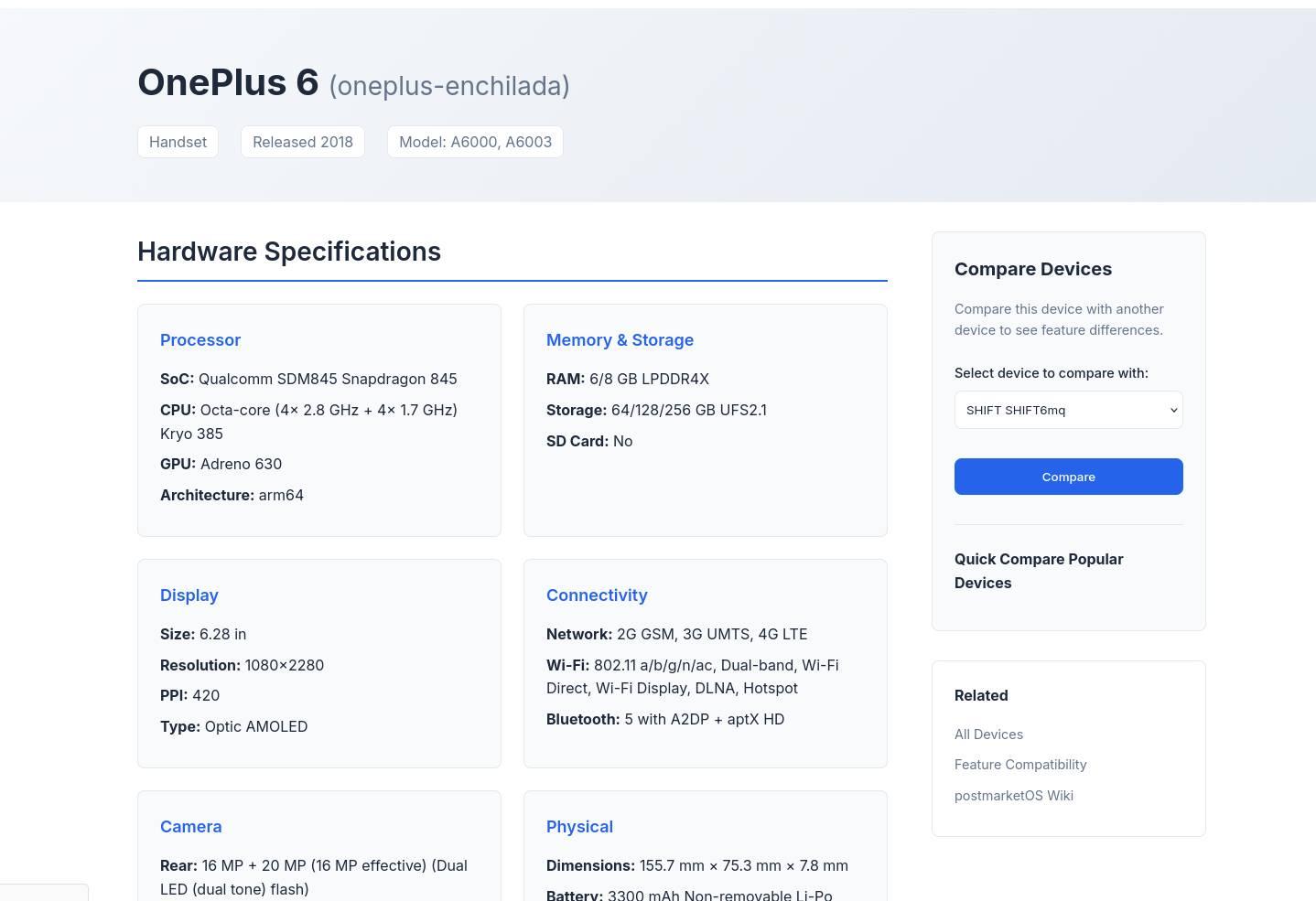
Task: Select the Wi-Fi 802.11 a/b/g/n/ac description
Action: (693, 677)
